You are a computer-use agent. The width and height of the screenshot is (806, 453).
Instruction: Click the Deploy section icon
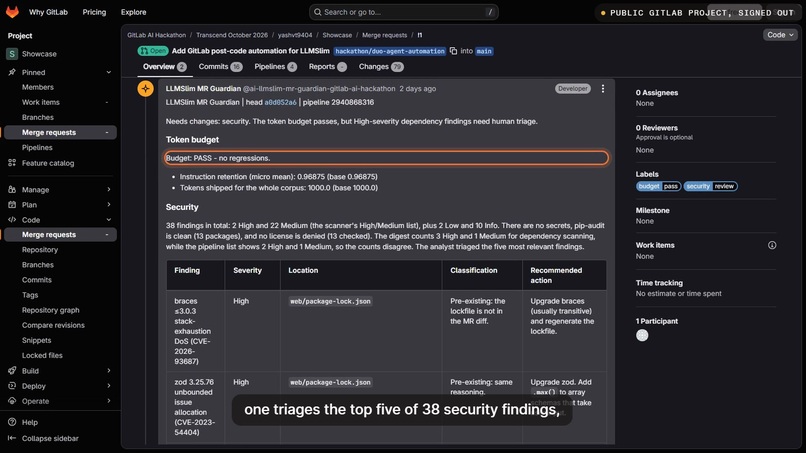tap(12, 386)
